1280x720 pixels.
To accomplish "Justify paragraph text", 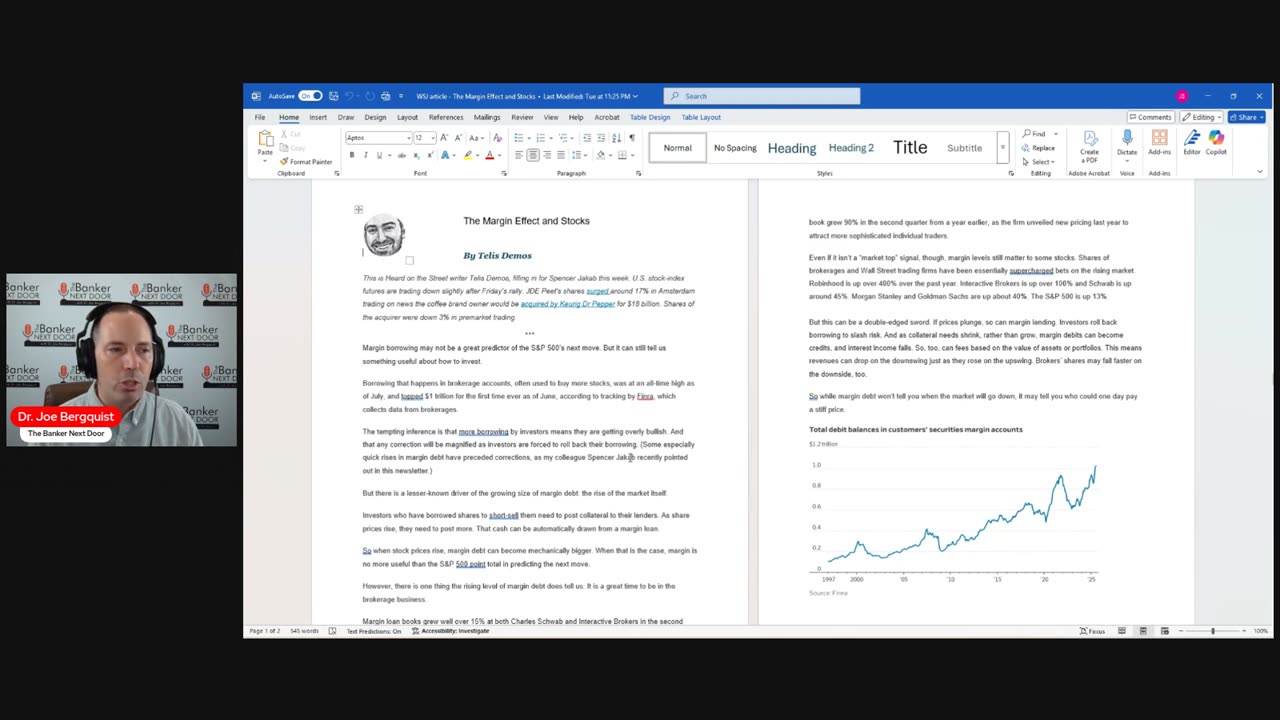I will (560, 155).
